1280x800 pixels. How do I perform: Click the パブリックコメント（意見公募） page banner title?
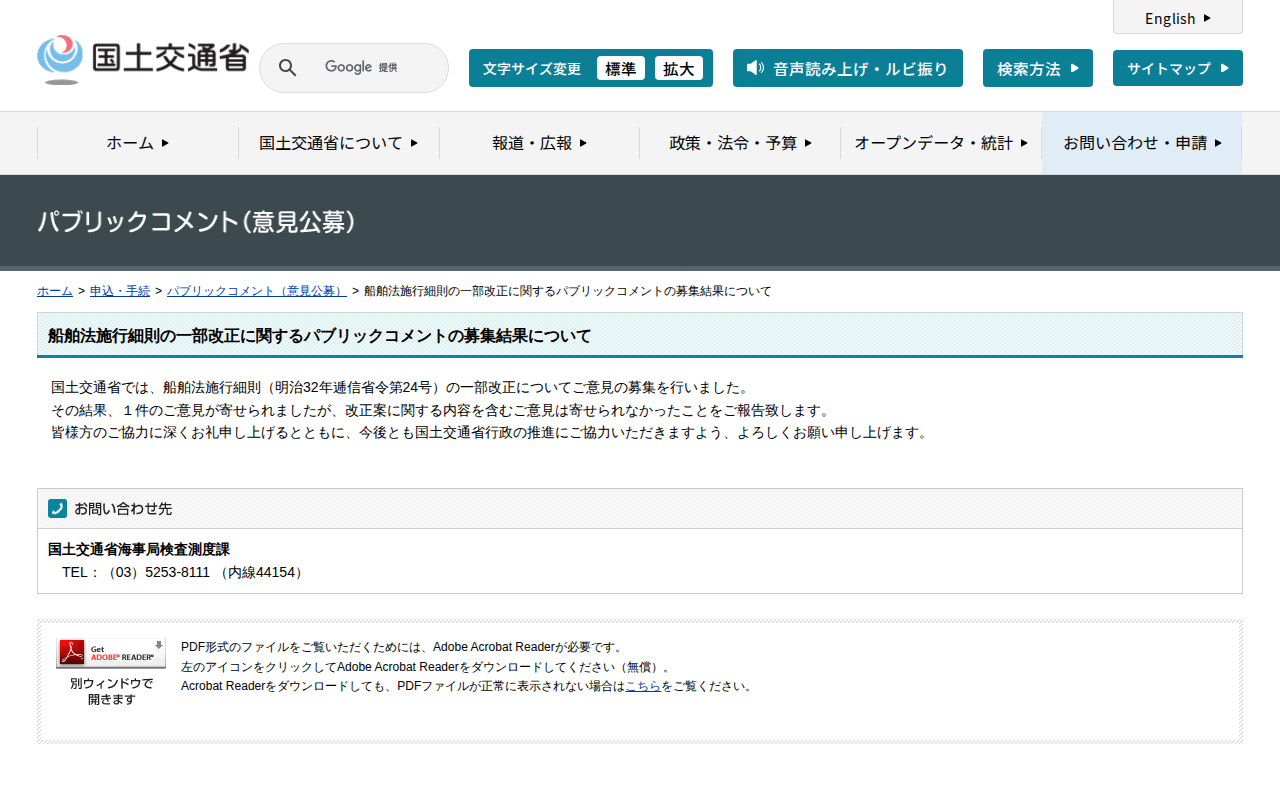coord(197,222)
